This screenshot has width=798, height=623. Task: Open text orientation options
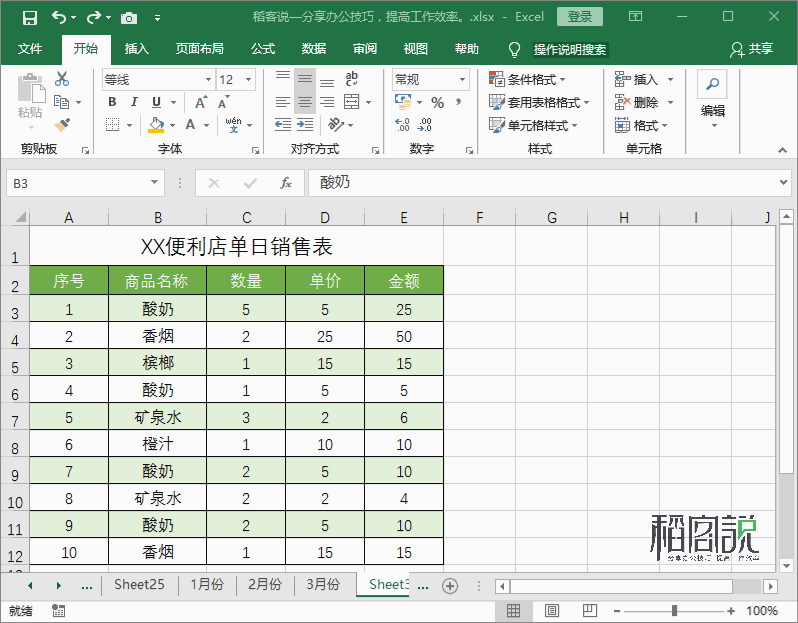[336, 125]
